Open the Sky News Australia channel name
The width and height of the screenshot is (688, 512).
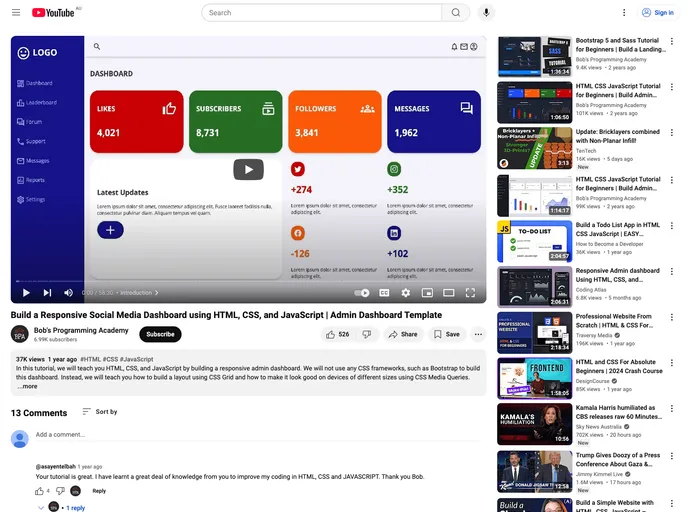coord(598,427)
